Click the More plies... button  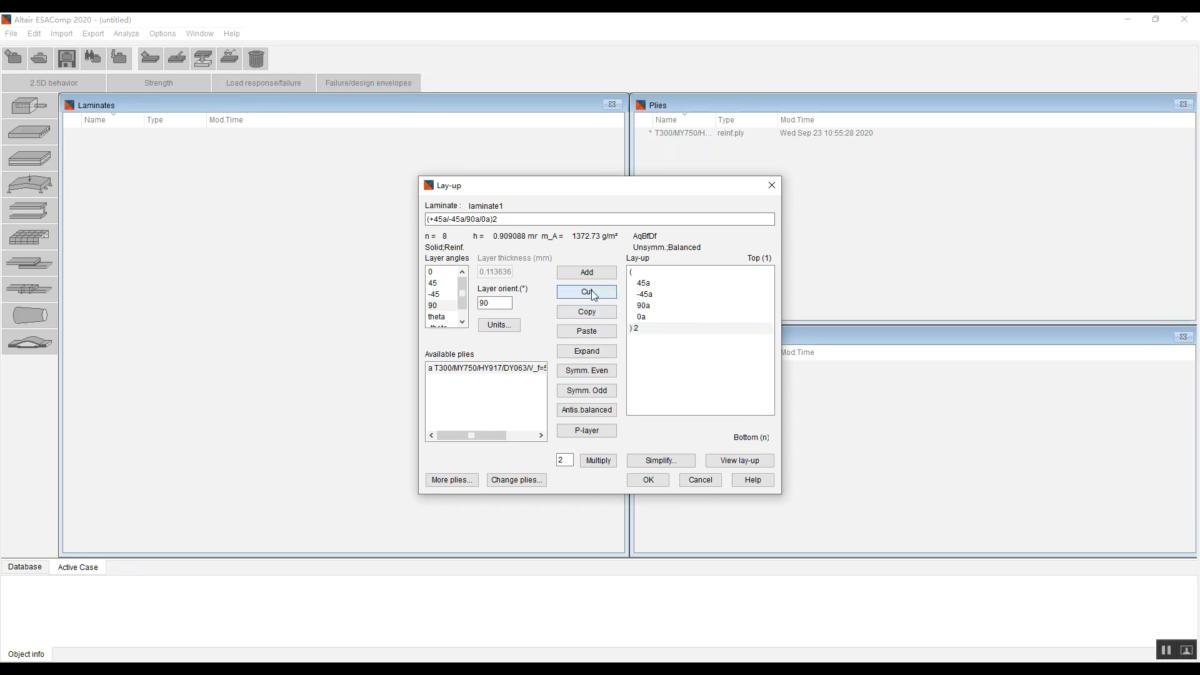(x=453, y=480)
